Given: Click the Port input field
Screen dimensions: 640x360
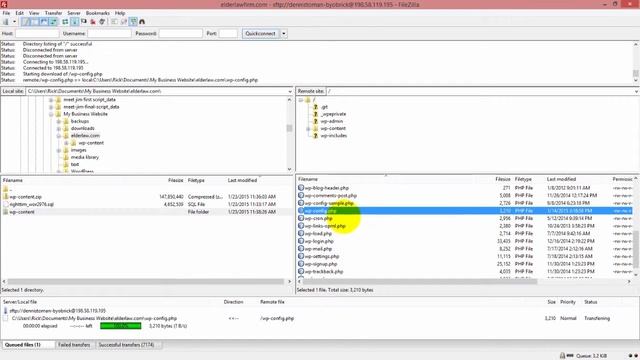Looking at the screenshot, I should point(228,33).
